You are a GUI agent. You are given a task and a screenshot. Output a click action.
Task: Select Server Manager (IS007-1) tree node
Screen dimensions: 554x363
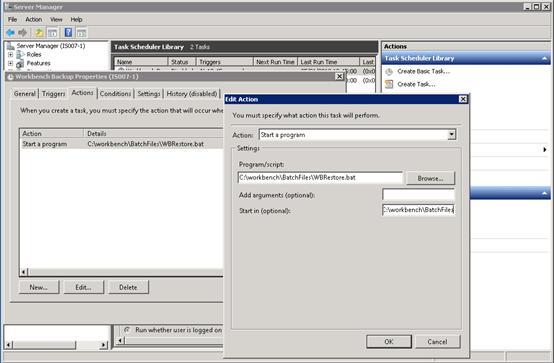51,46
